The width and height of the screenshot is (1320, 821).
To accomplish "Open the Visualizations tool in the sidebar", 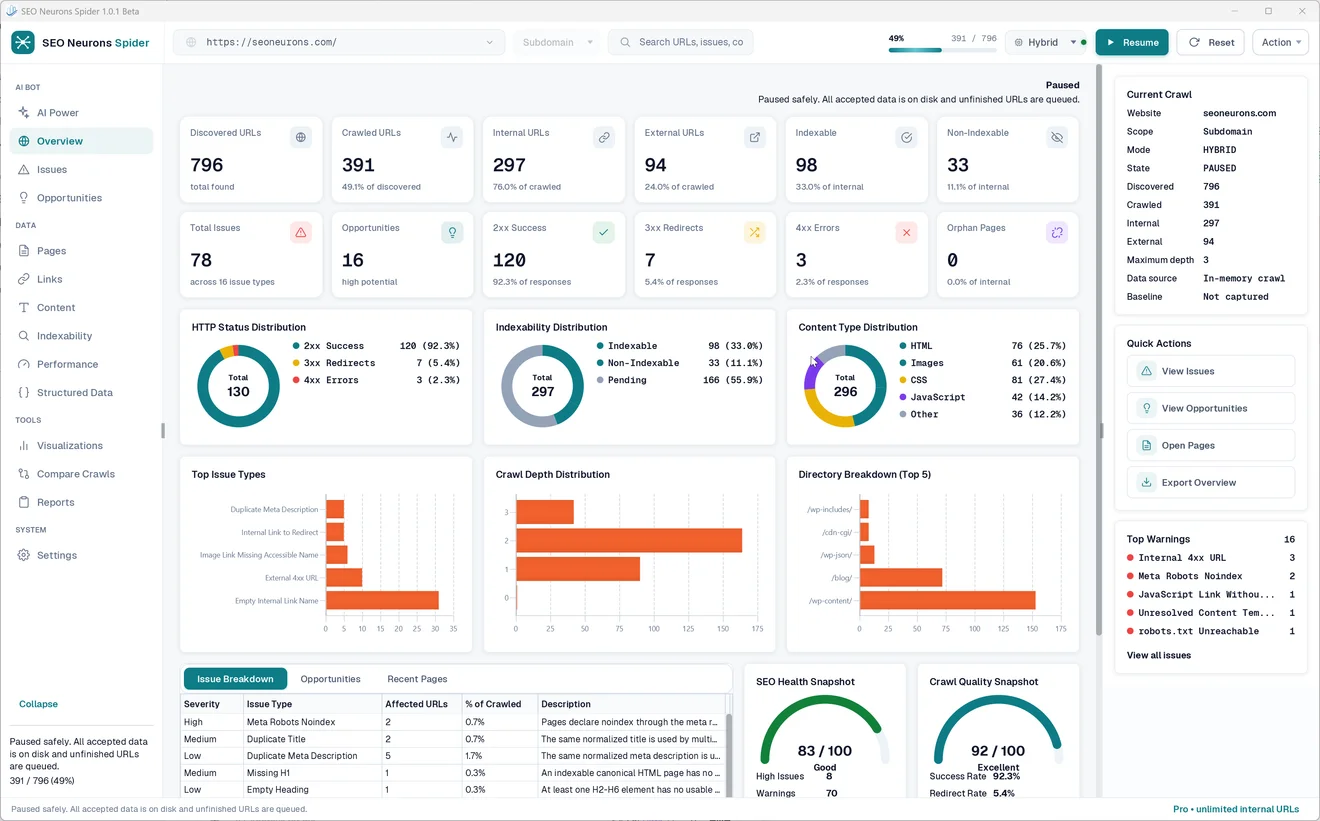I will (x=81, y=446).
